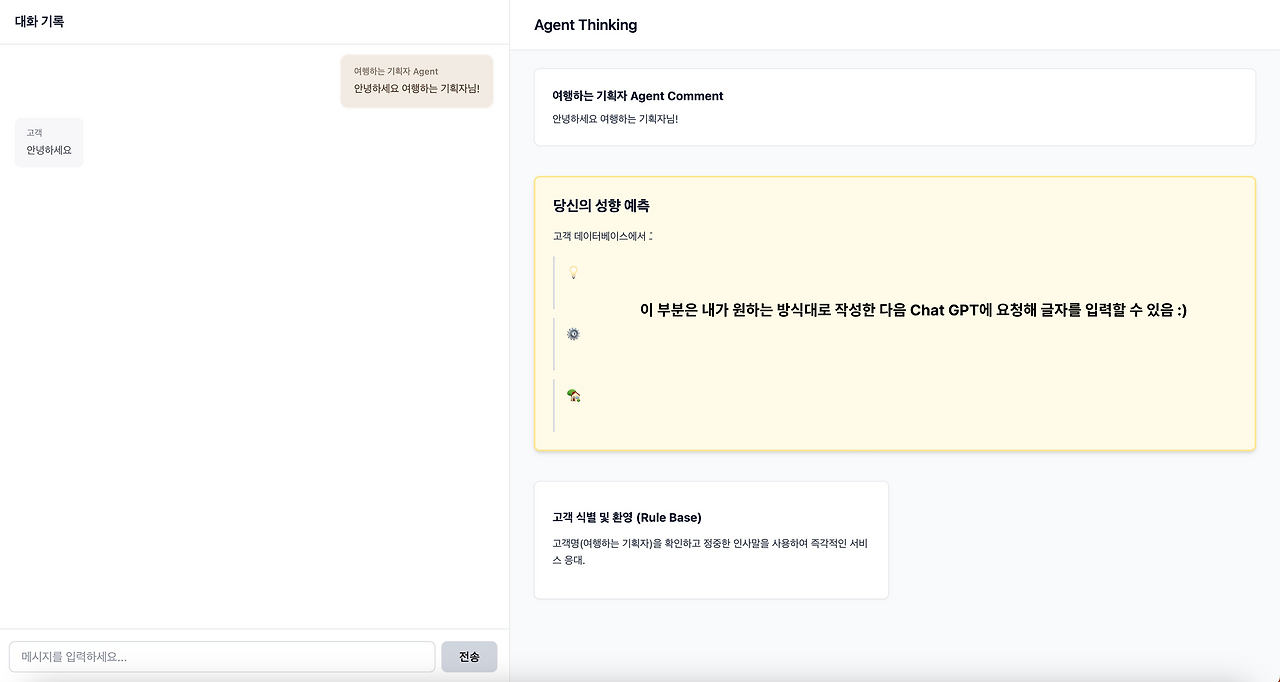Select the 여행하는 기획자 Agent label
The height and width of the screenshot is (682, 1280).
394,71
